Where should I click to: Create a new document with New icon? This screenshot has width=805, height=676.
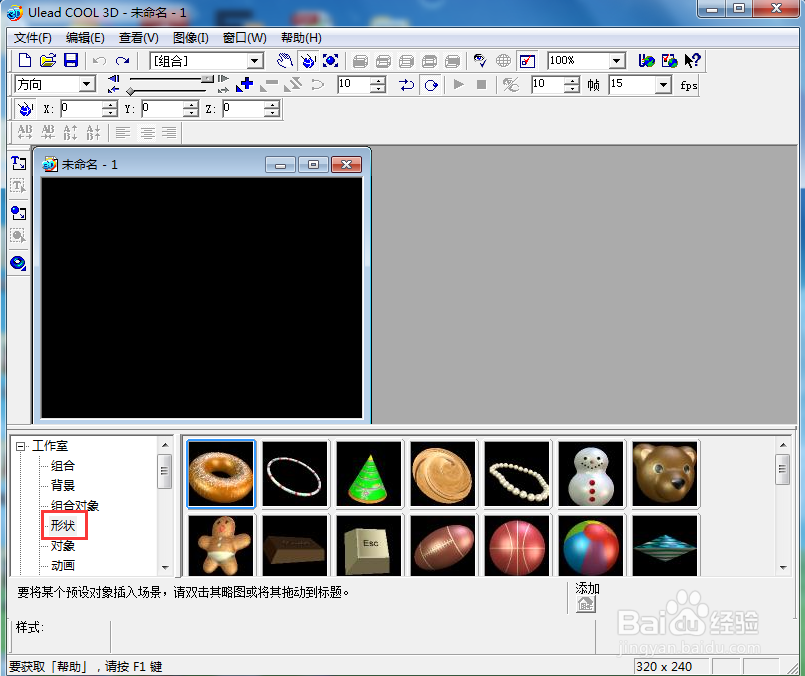click(x=25, y=61)
